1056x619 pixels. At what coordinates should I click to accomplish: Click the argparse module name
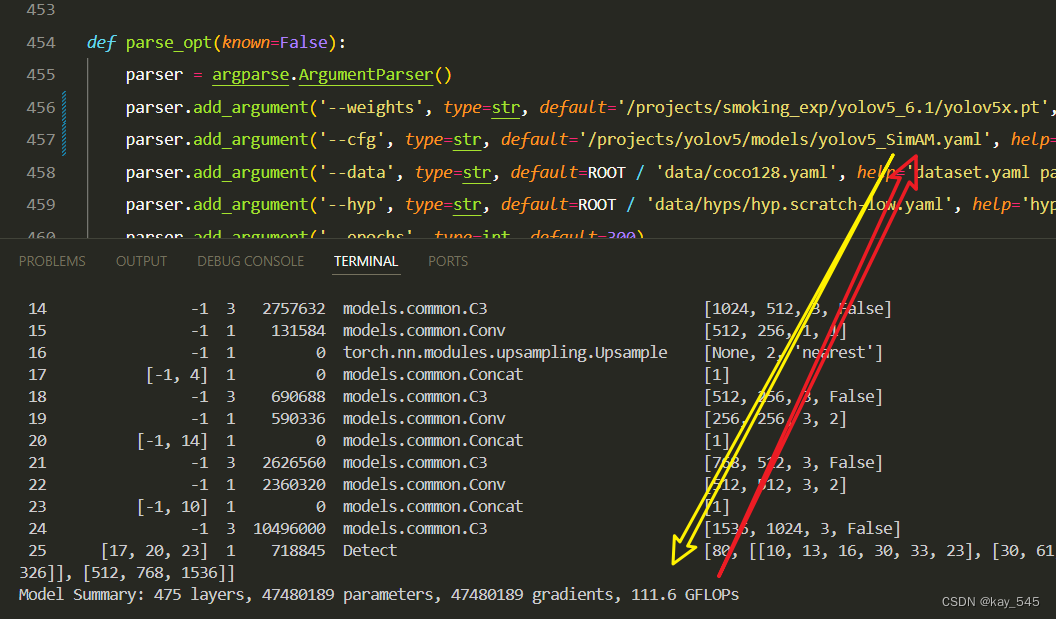click(x=251, y=75)
